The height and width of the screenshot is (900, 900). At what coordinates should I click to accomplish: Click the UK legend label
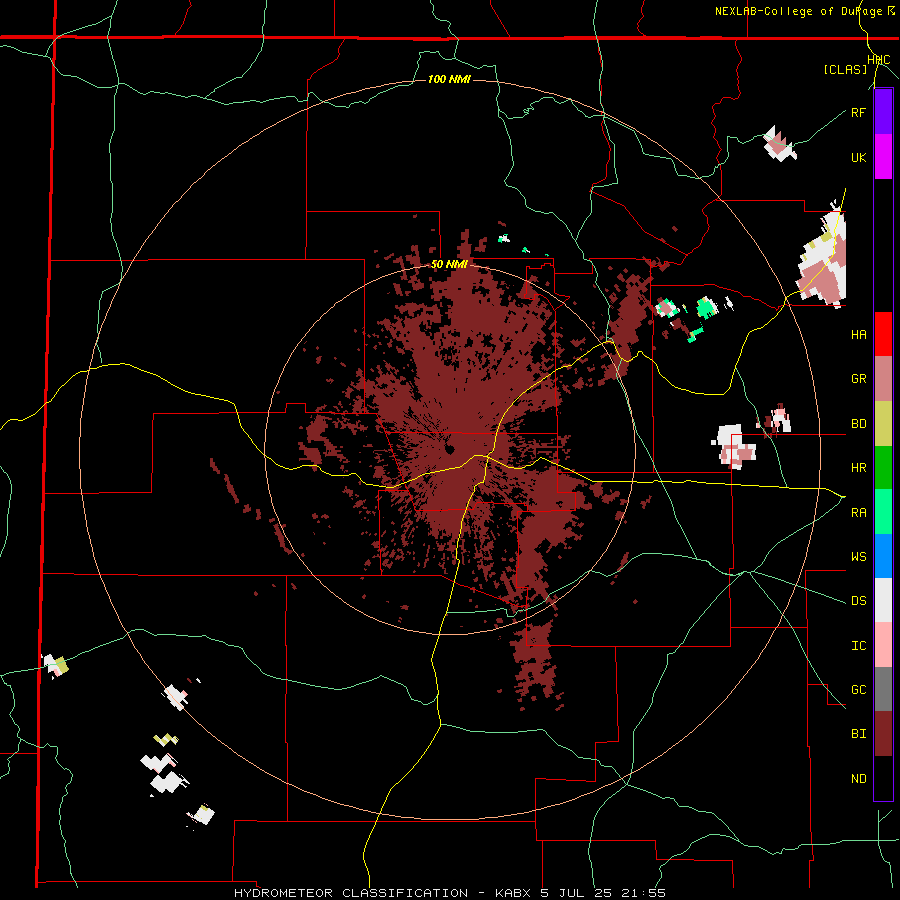click(858, 157)
